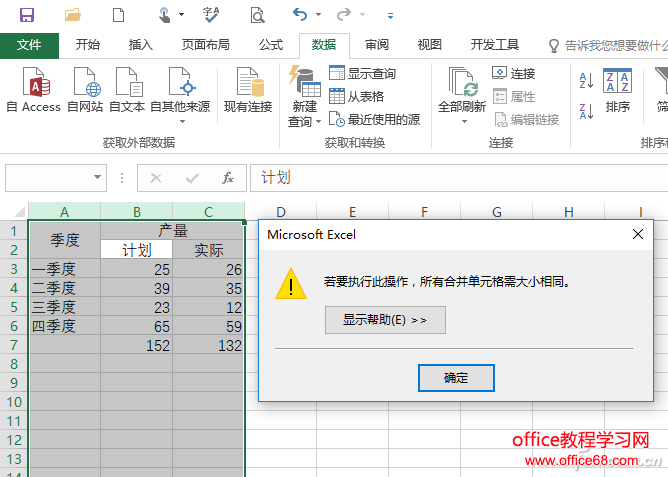Select the 产量 merged header cell
The width and height of the screenshot is (668, 477).
tap(173, 231)
